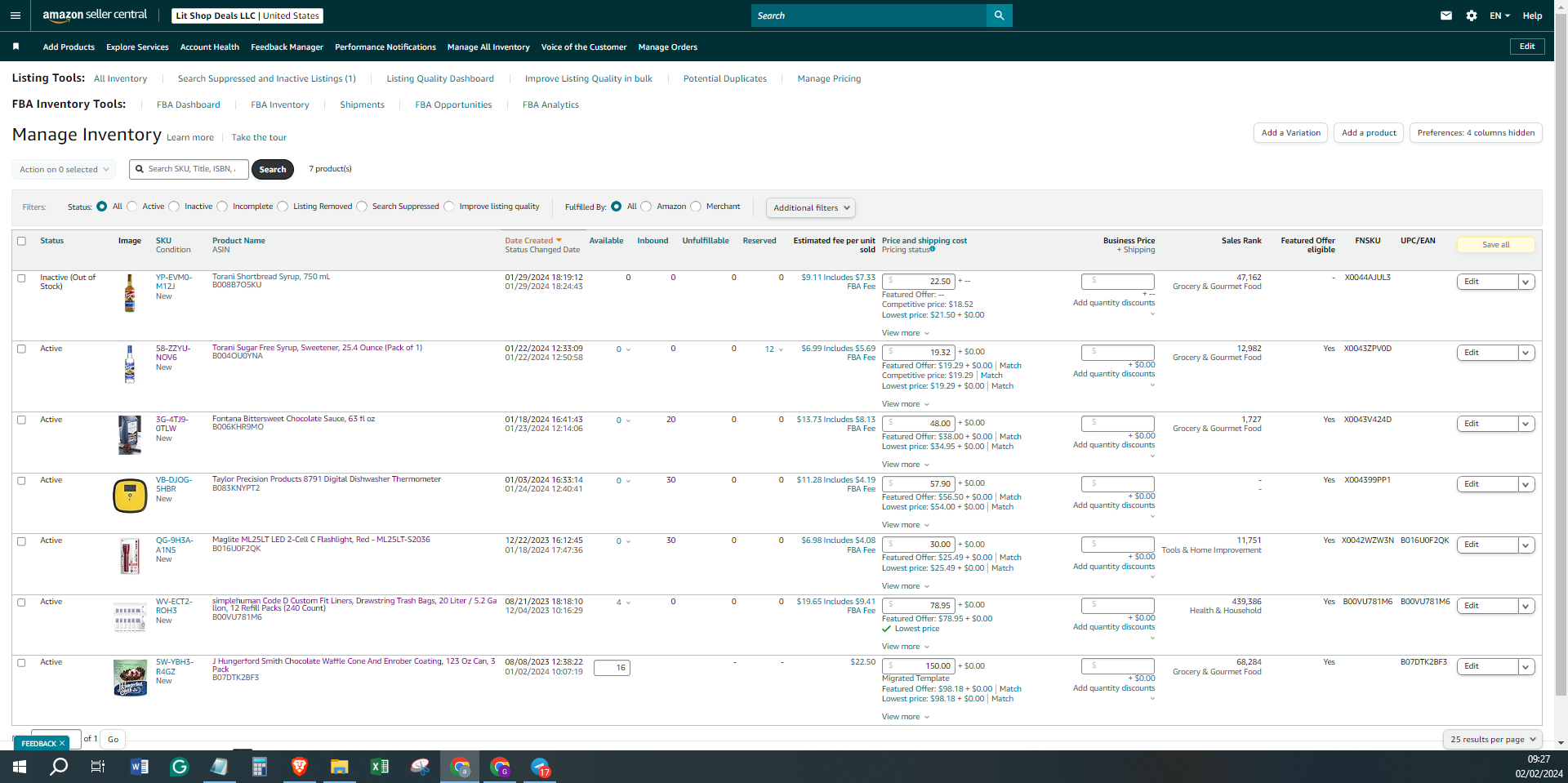Go to FBA Dashboard tab
The image size is (1568, 783).
(x=189, y=105)
